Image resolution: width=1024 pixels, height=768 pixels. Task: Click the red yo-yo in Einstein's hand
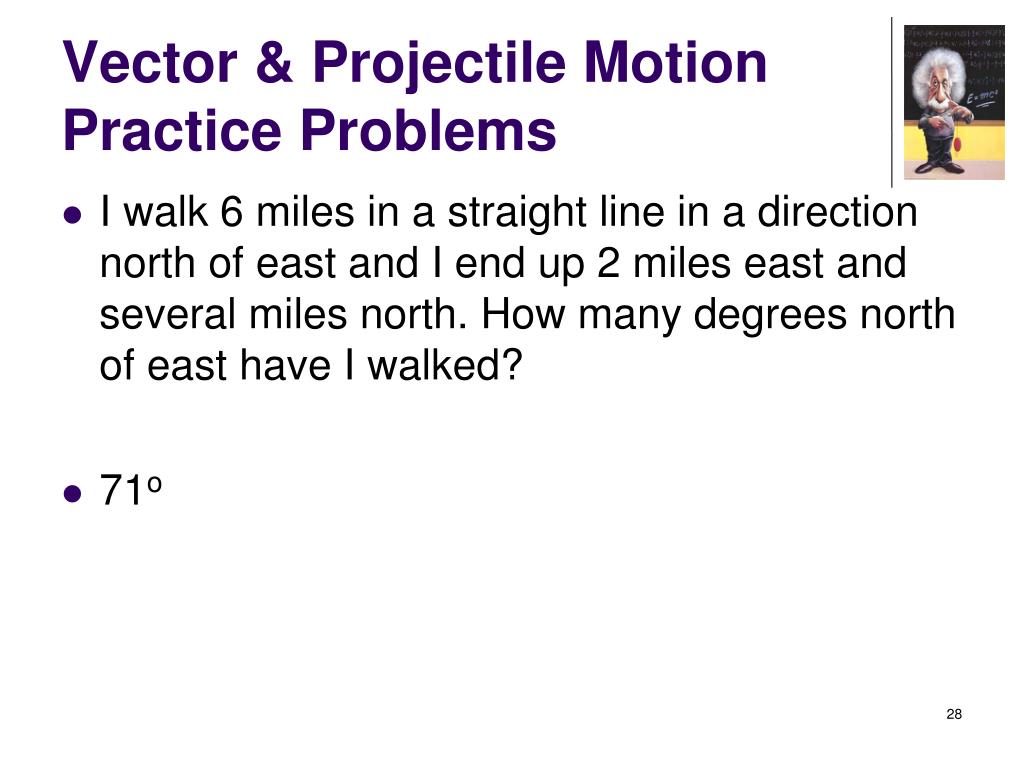[x=959, y=144]
